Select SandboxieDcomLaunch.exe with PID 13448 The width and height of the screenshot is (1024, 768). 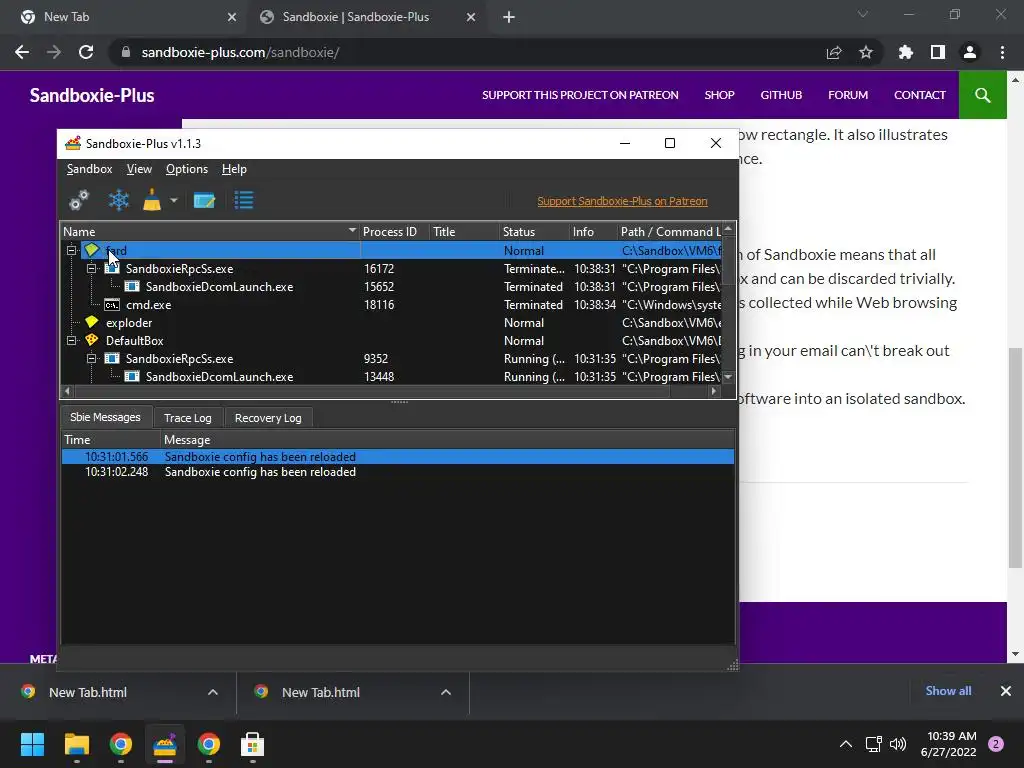391,377
